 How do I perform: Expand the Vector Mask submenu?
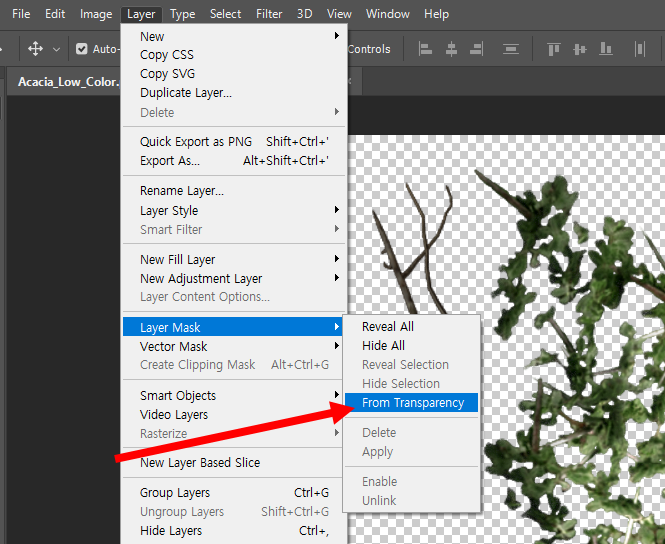(232, 346)
